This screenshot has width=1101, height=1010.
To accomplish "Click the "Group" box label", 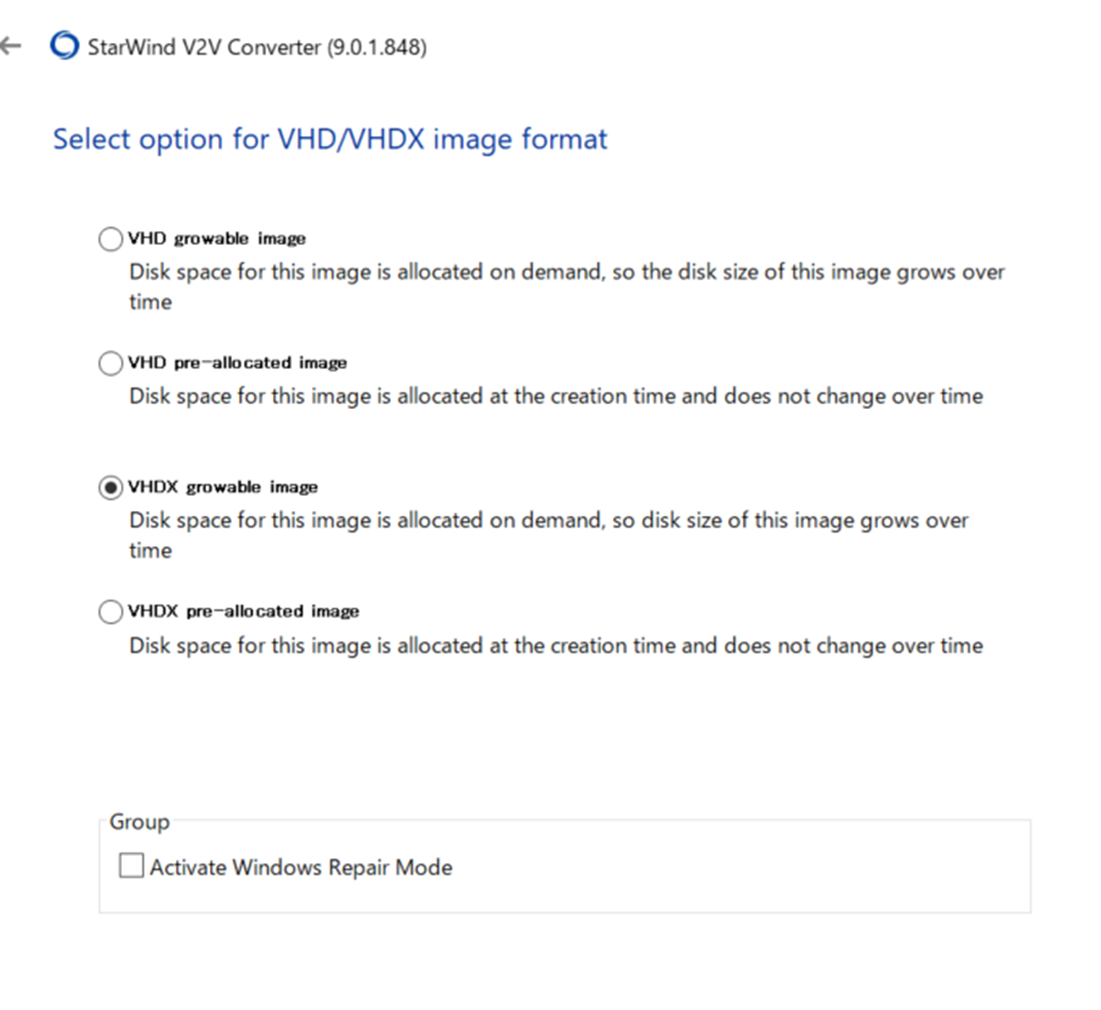I will tap(139, 822).
